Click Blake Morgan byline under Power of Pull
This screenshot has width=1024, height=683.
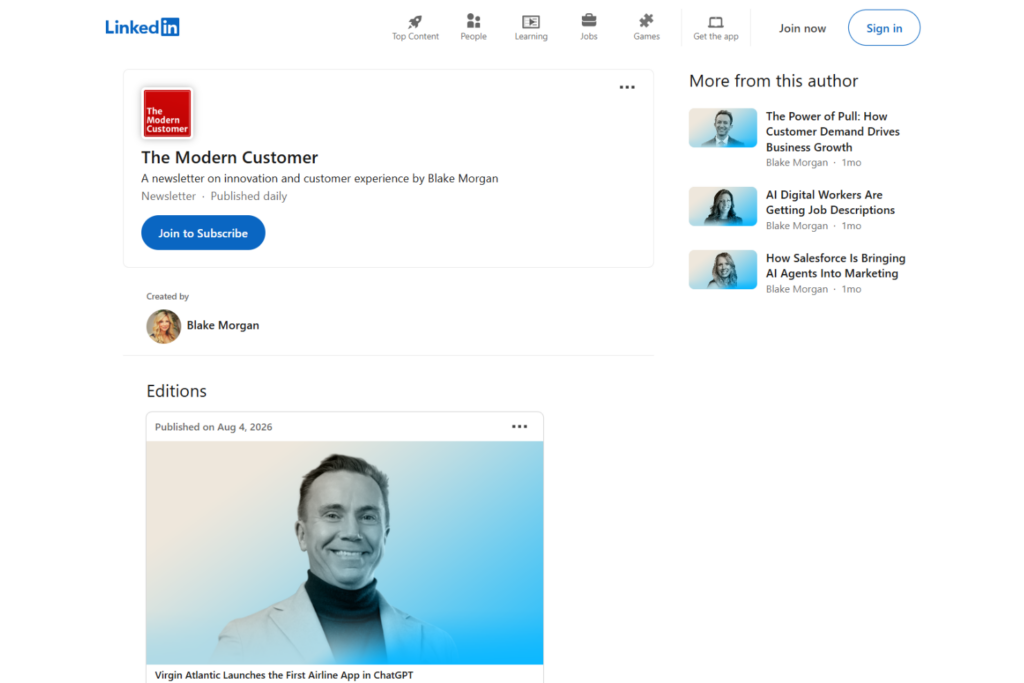click(797, 163)
